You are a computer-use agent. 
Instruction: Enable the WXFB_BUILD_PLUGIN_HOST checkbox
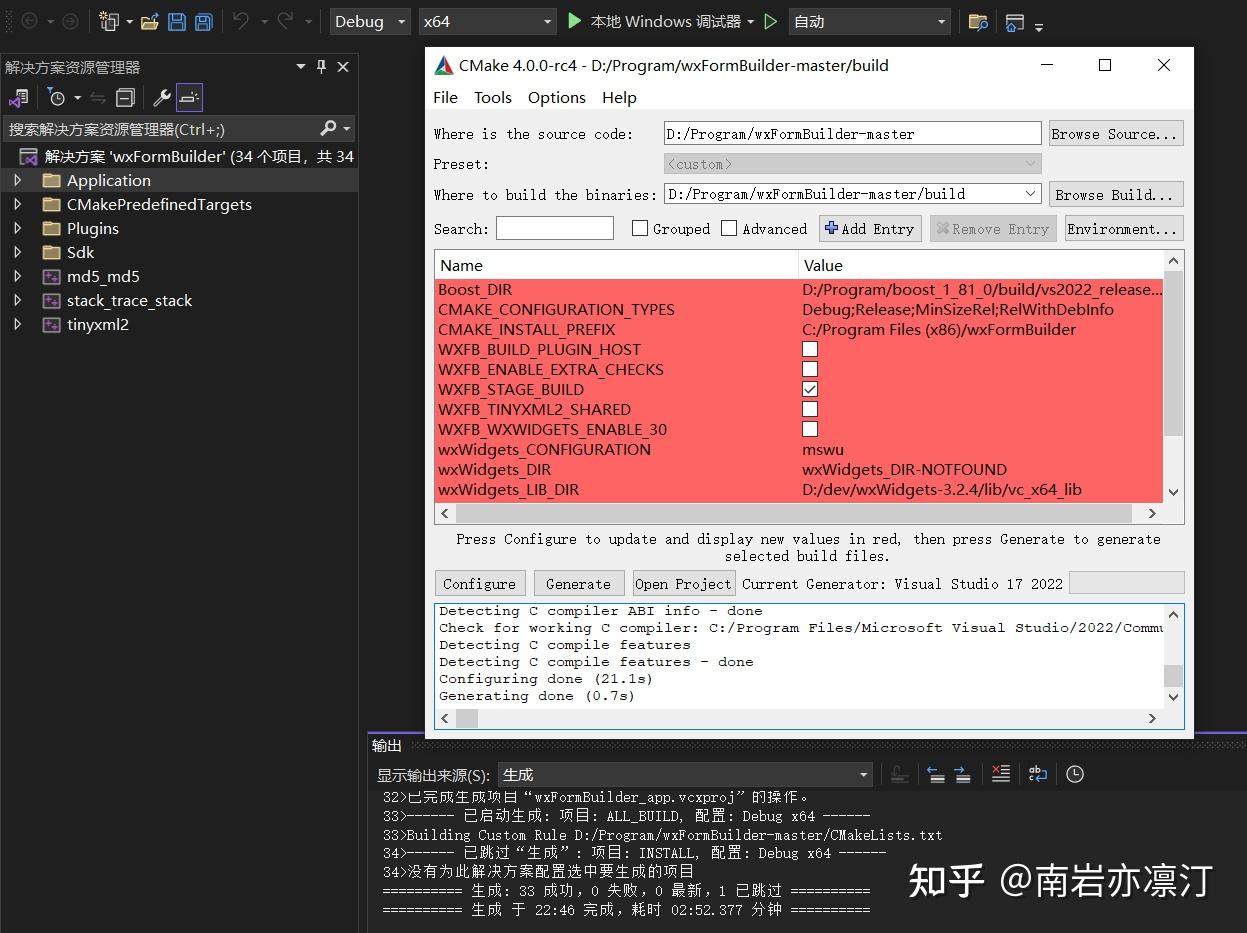click(810, 349)
